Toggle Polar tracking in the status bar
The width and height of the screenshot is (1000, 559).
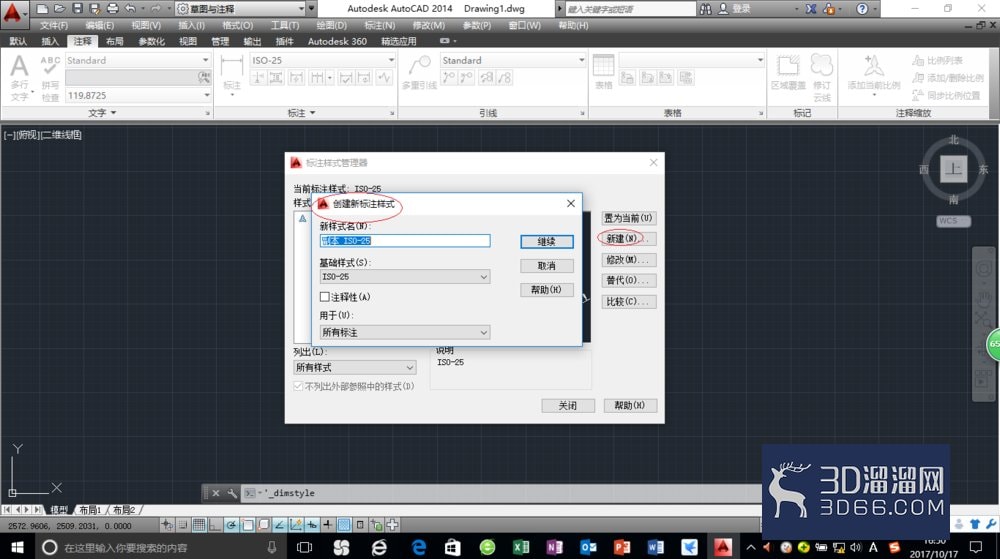231,525
